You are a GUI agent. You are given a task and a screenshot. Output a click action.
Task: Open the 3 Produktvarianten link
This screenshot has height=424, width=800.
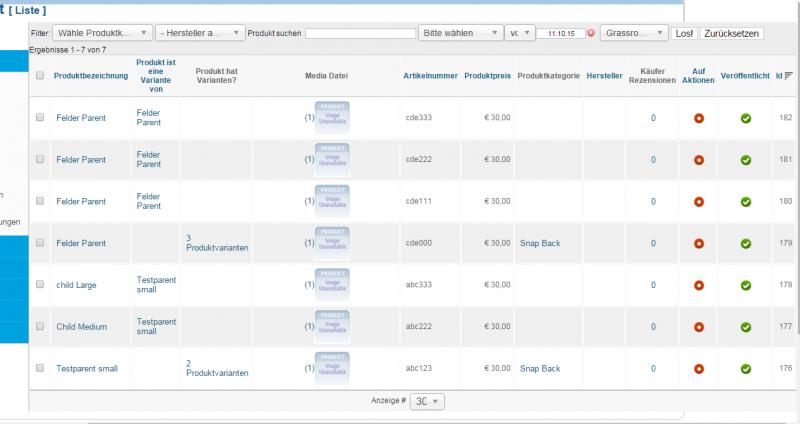(216, 243)
